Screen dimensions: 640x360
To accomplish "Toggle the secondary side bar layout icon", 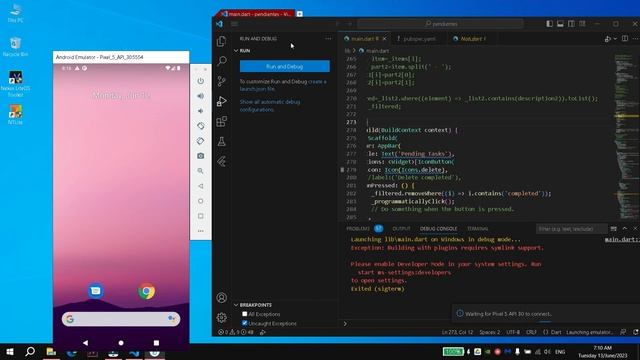I will coord(571,24).
